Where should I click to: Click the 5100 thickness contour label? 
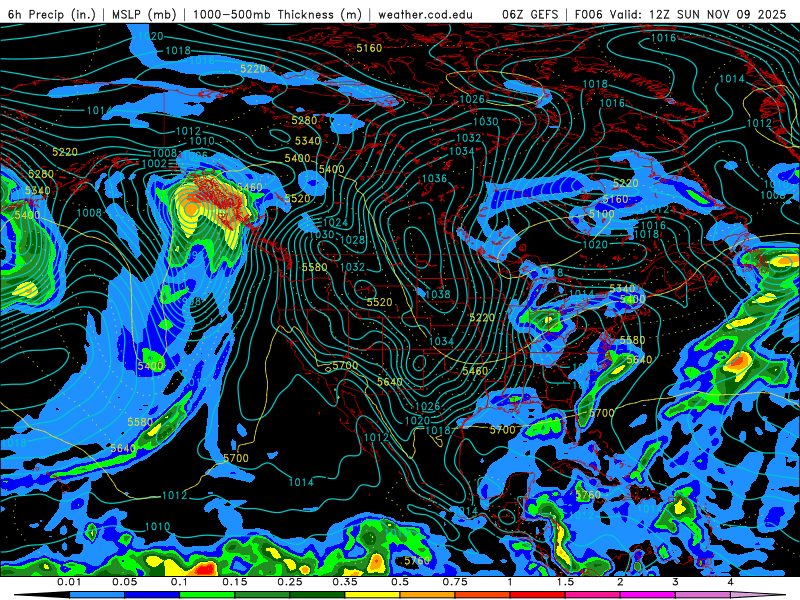[602, 214]
